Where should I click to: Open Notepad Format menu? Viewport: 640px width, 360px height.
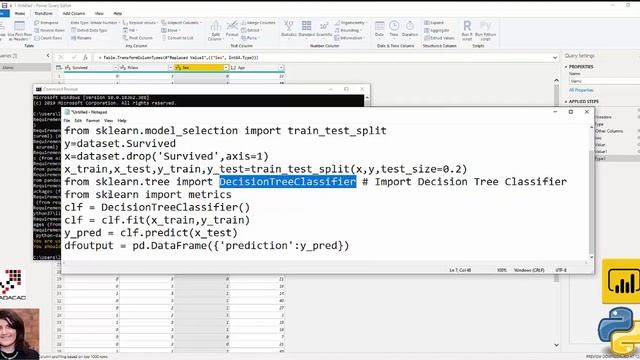[x=93, y=121]
